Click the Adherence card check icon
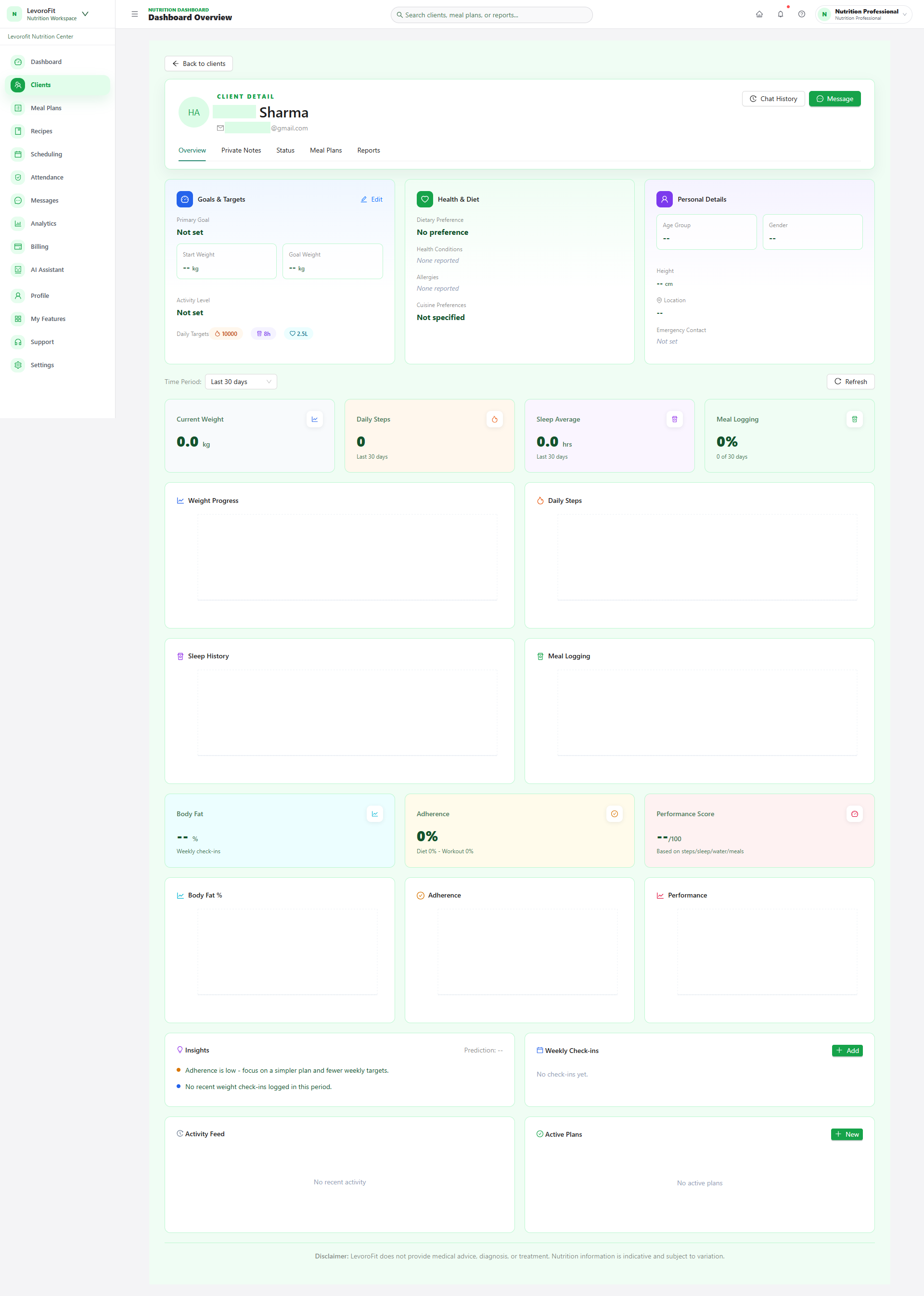 point(615,814)
